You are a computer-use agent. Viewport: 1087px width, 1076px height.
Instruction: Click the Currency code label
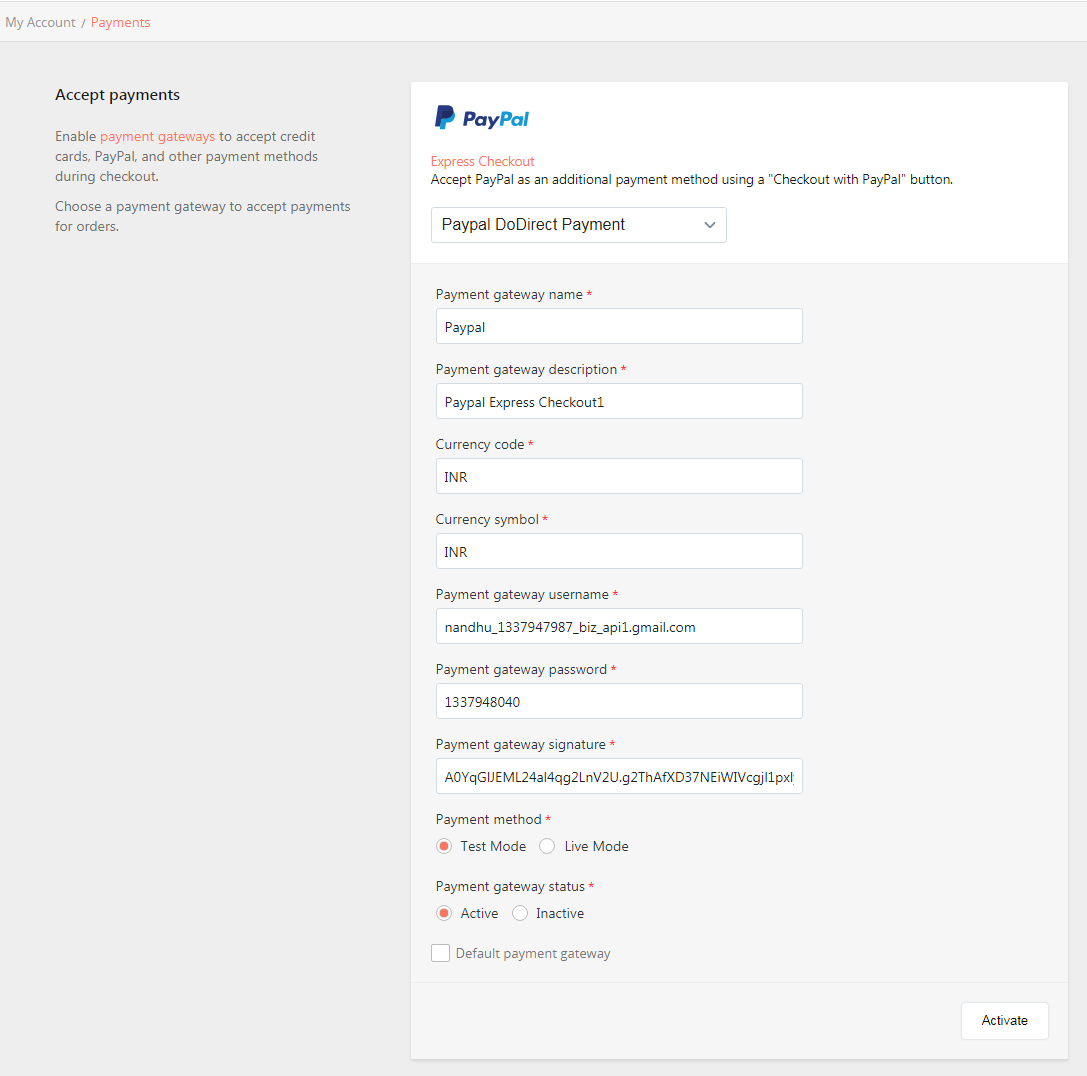tap(480, 444)
